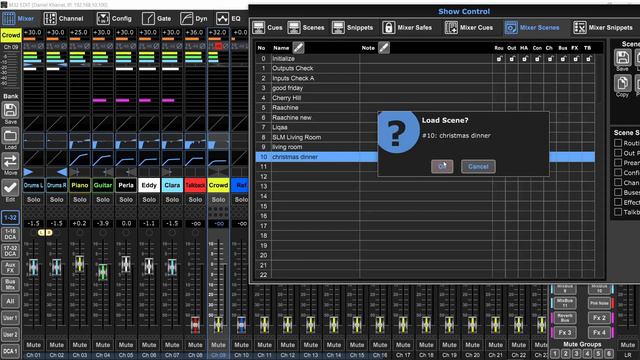Select scene row 'good friday'
640x360 pixels.
coord(425,88)
